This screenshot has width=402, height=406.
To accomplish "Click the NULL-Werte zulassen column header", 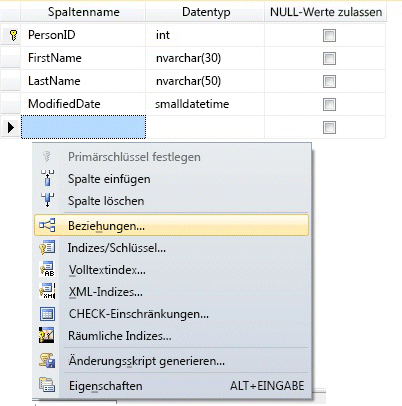I will click(326, 12).
